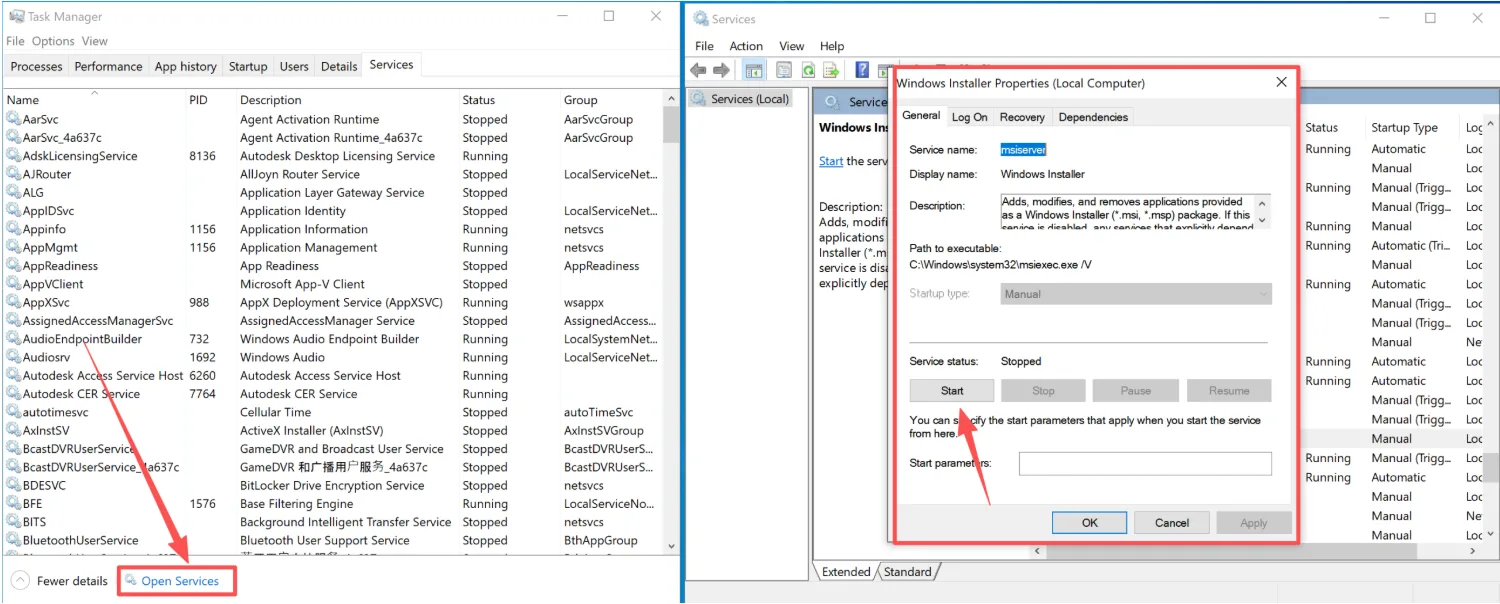Click the Start button for Windows Installer
Image resolution: width=1500 pixels, height=604 pixels.
tap(952, 391)
